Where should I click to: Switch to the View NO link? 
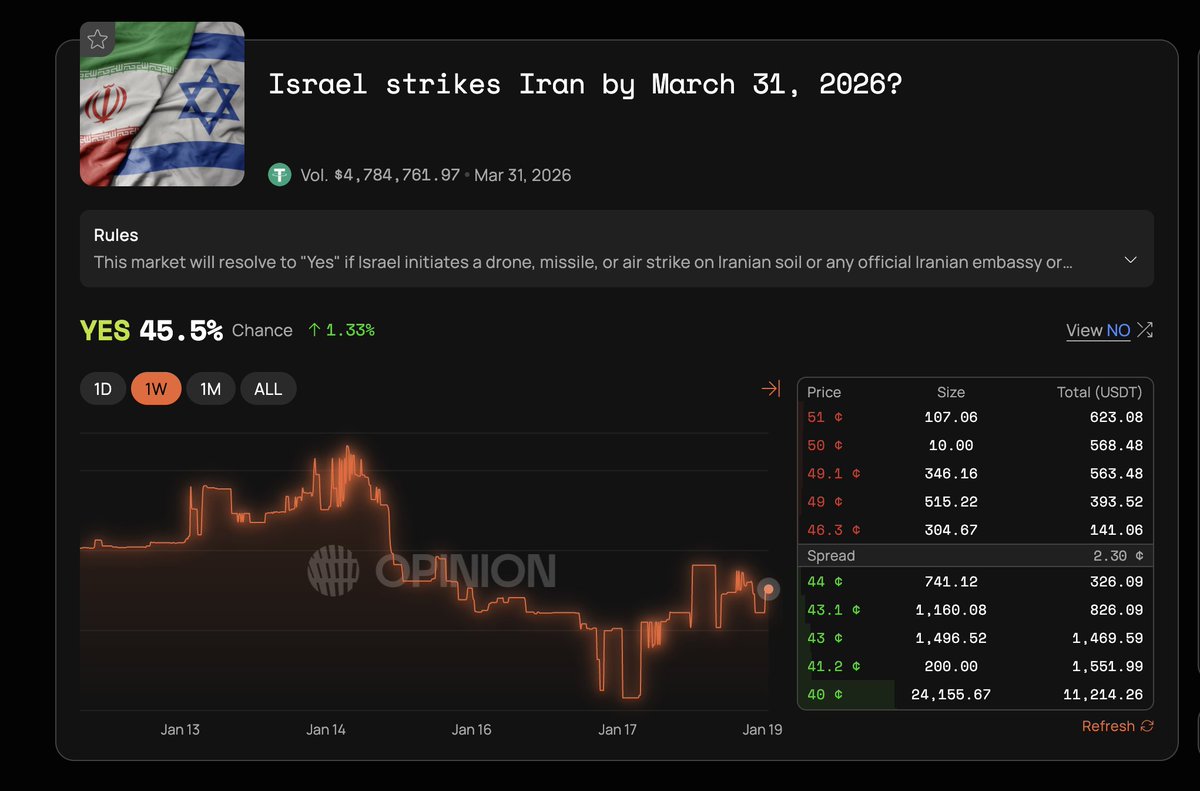pos(1098,330)
